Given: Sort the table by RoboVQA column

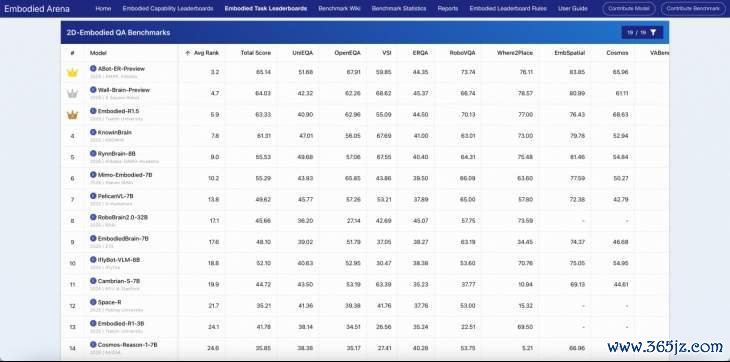Looking at the screenshot, I should point(462,53).
